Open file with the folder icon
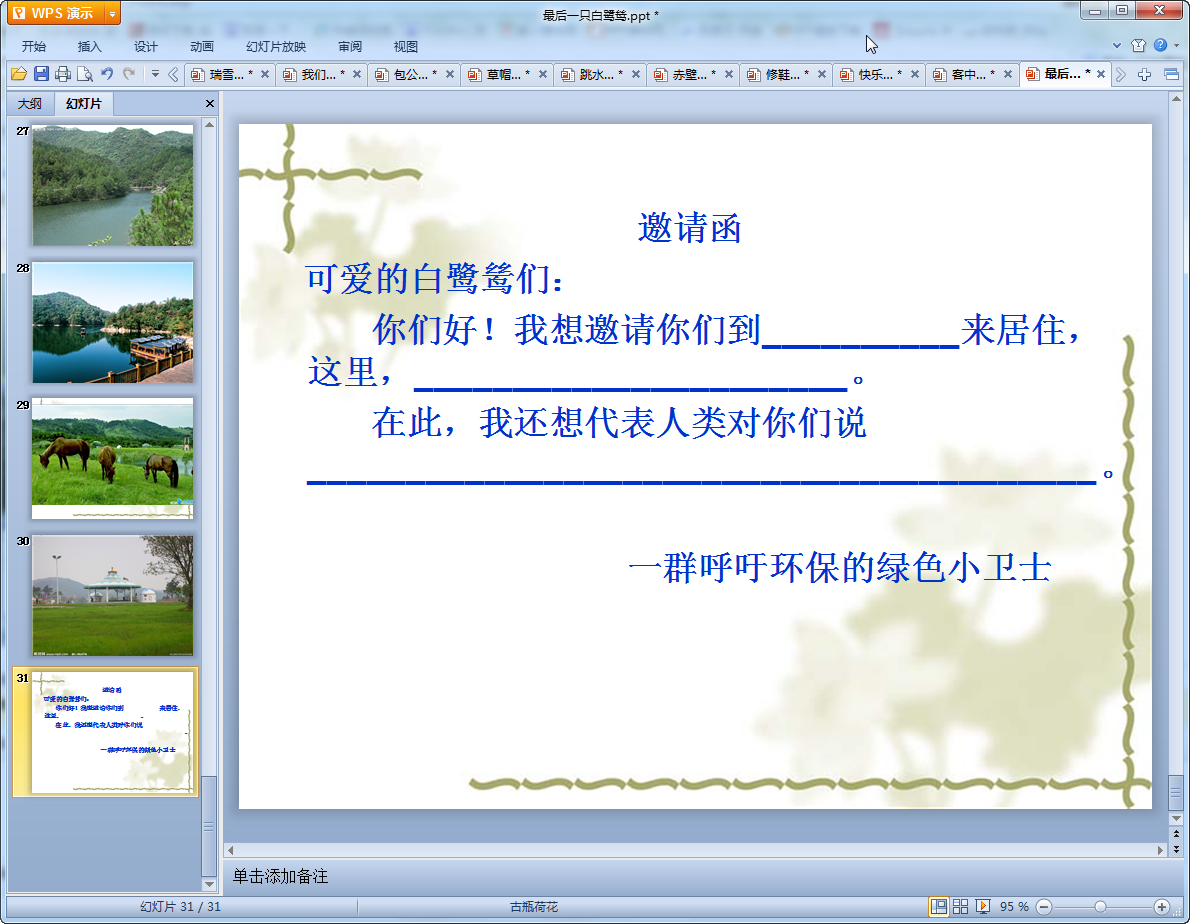This screenshot has height=924, width=1190. (x=19, y=74)
